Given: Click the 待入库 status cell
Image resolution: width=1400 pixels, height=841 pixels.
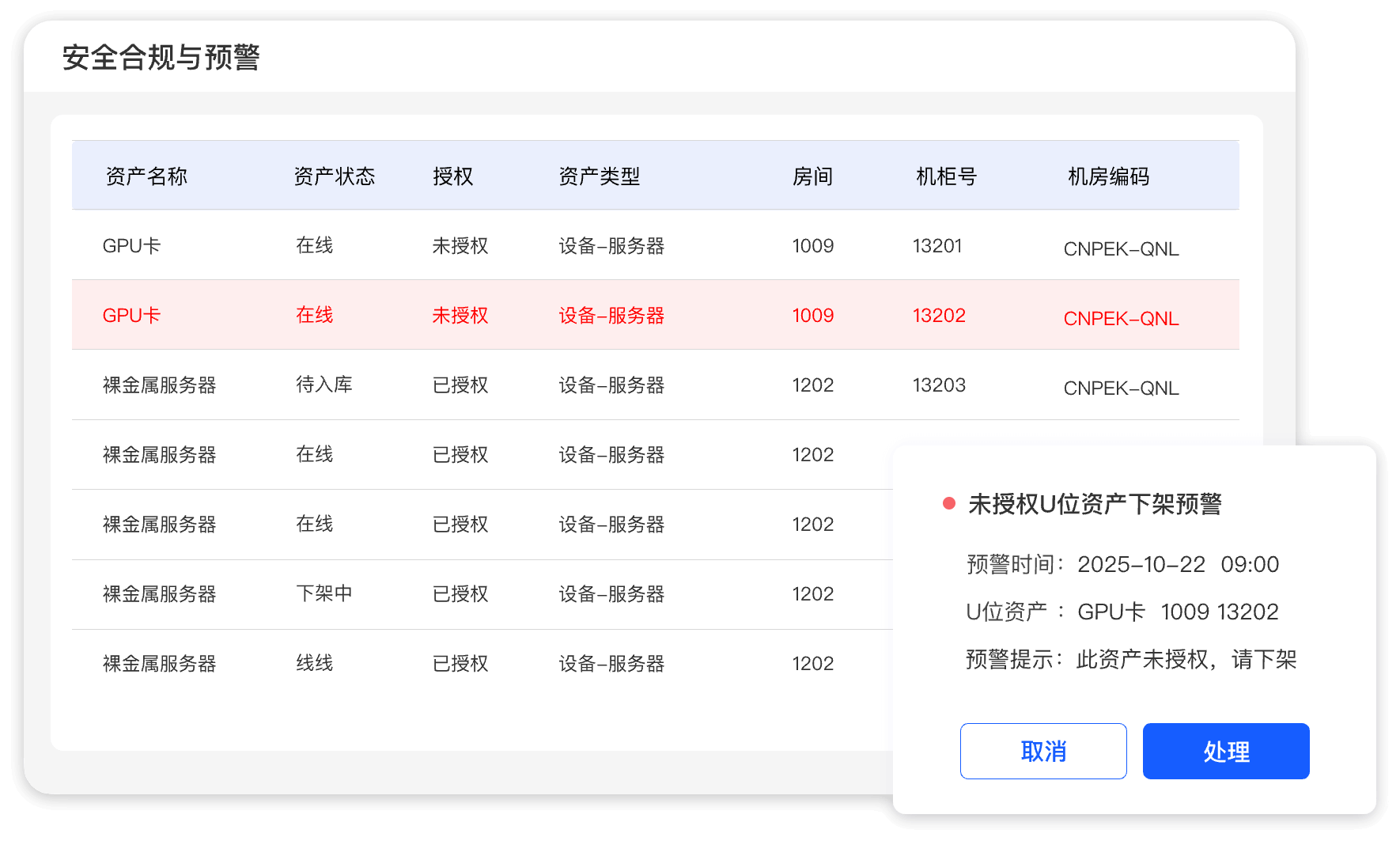Looking at the screenshot, I should click(324, 385).
